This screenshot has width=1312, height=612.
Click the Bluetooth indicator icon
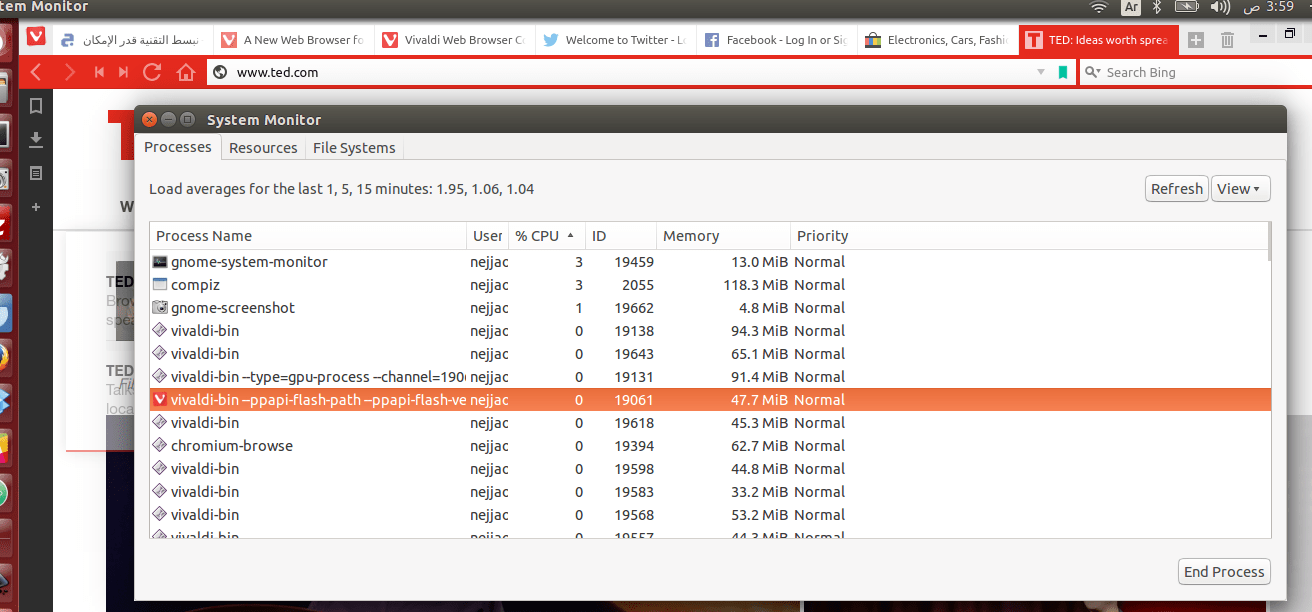pyautogui.click(x=1156, y=7)
